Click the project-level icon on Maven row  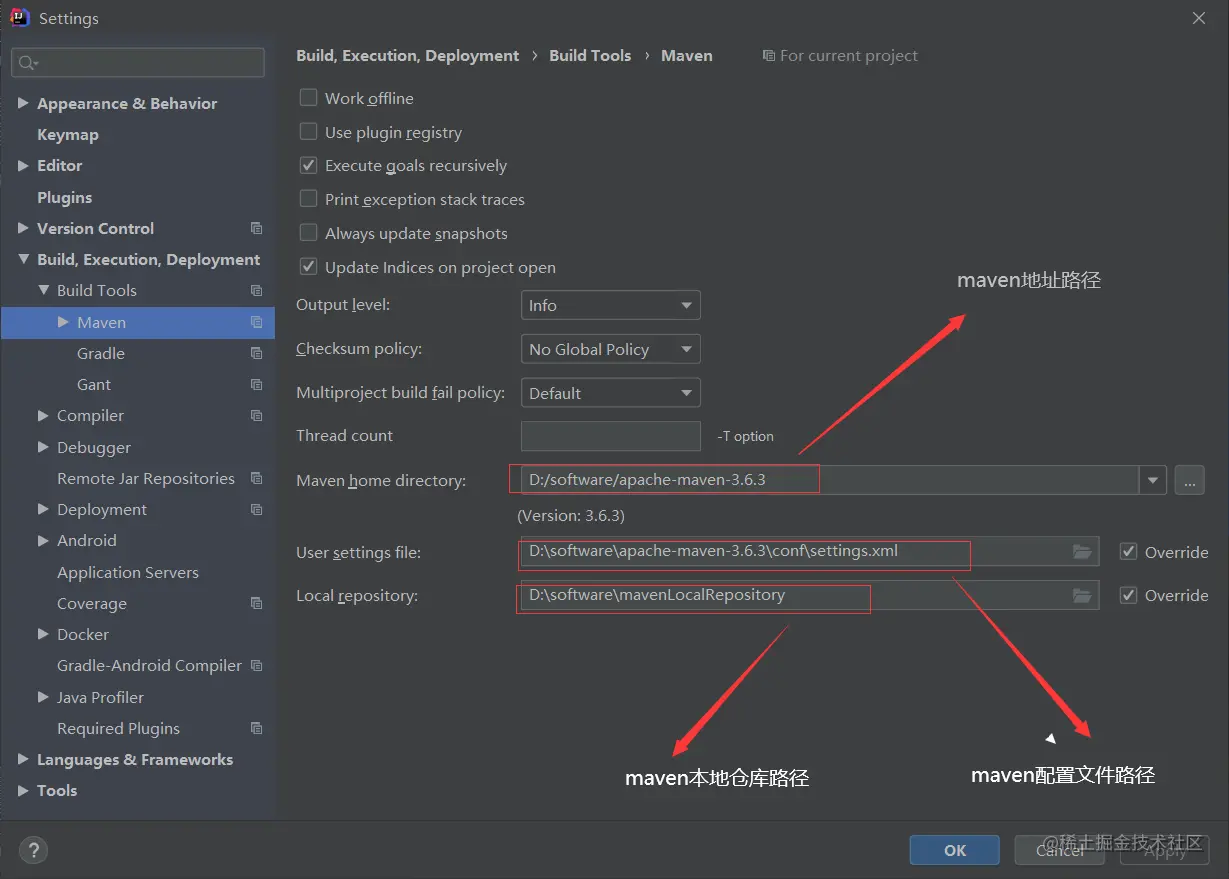tap(257, 322)
